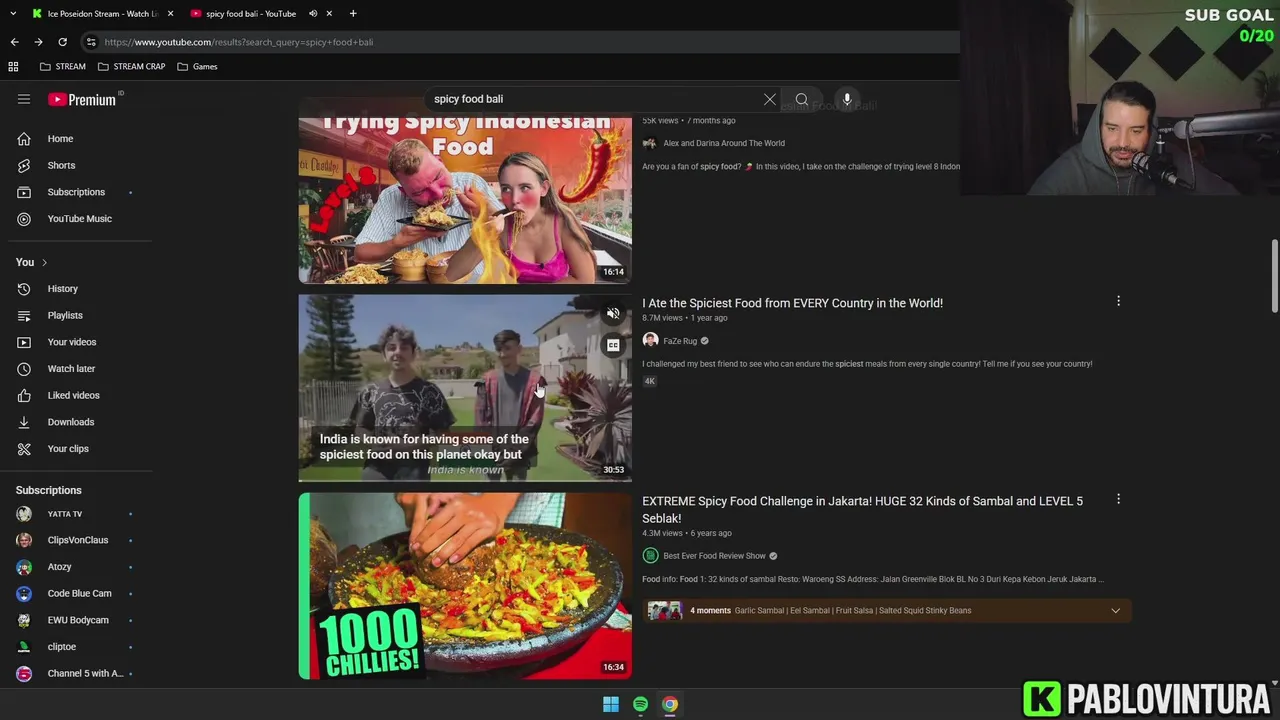Viewport: 1280px width, 720px height.
Task: Open the tab search dropdown arrow
Action: tap(12, 14)
